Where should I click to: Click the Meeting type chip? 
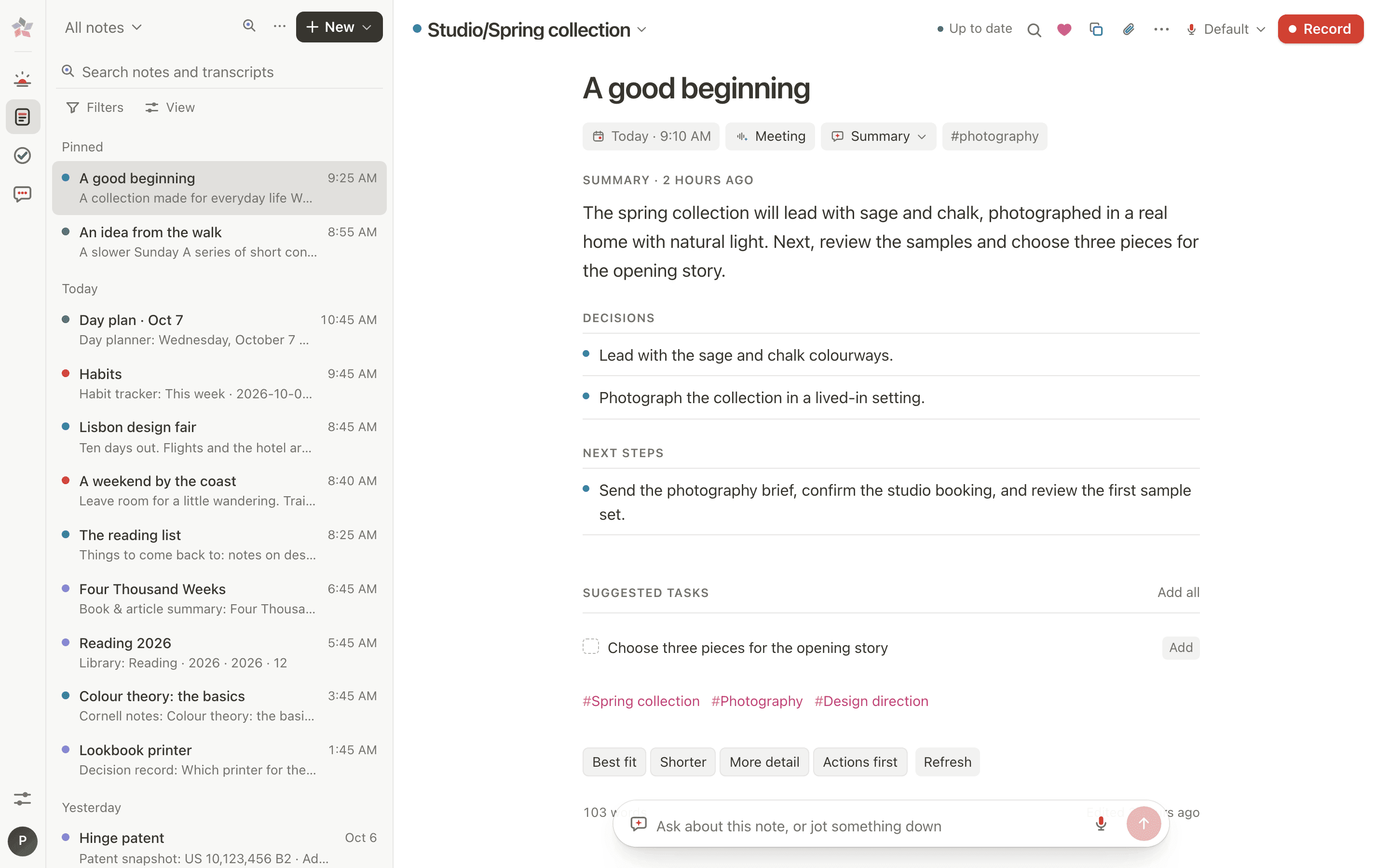(x=770, y=136)
